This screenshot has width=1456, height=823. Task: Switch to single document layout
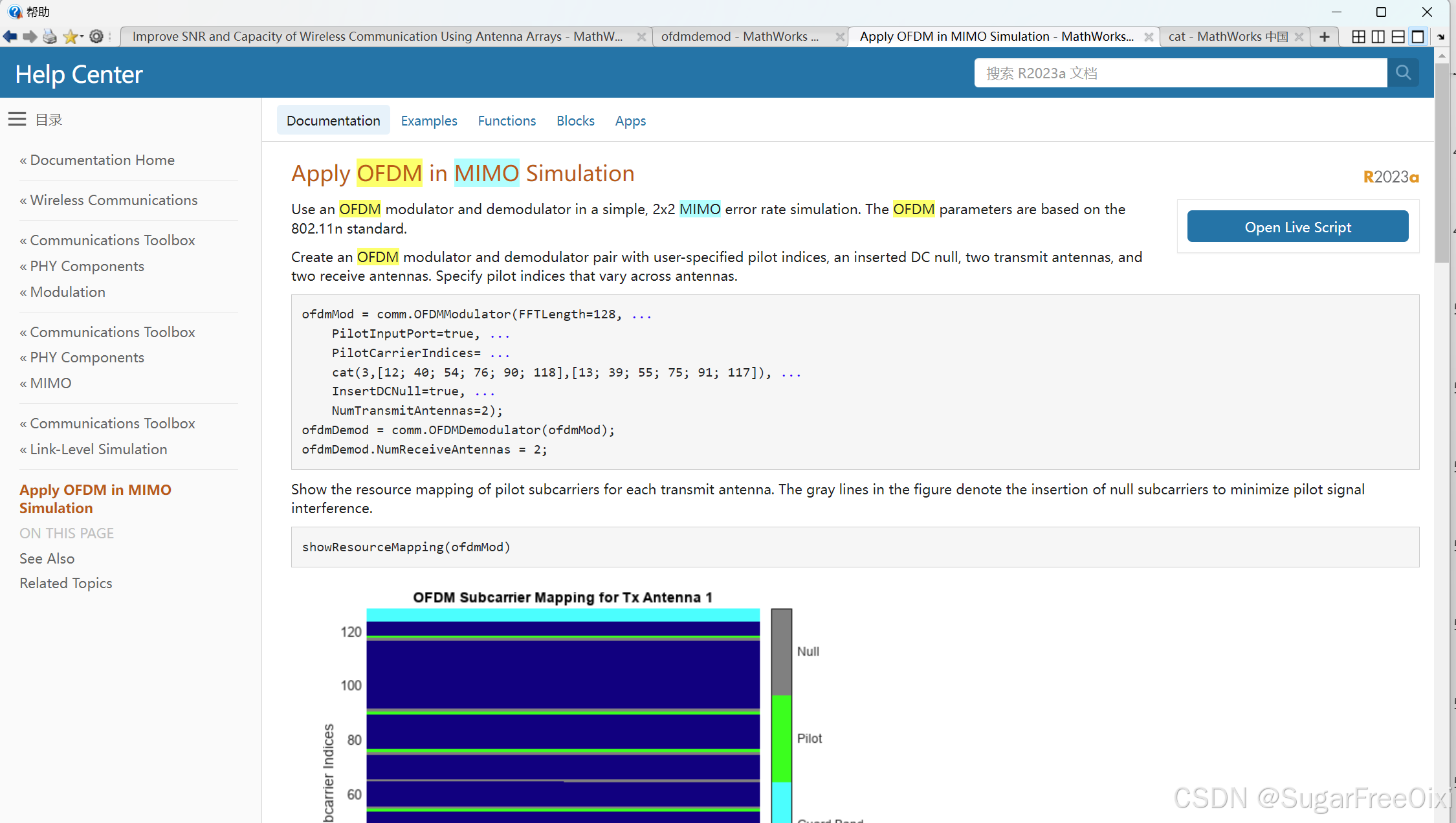1418,37
